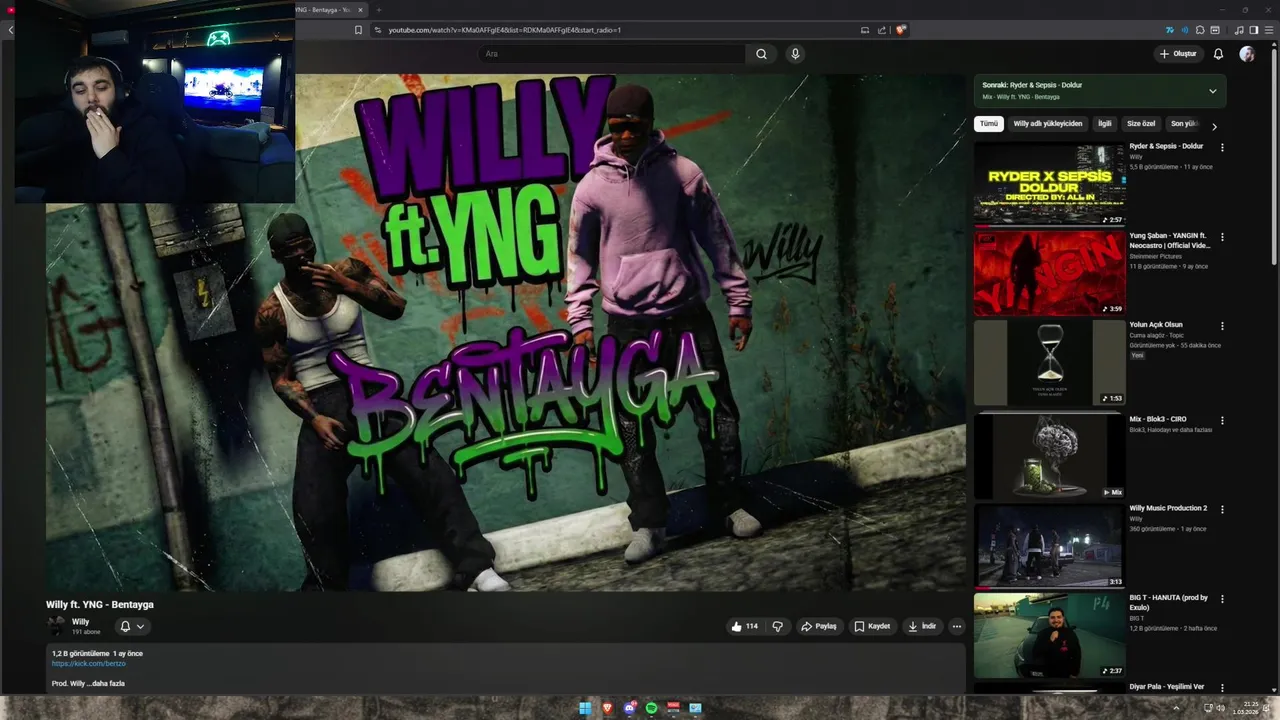Close the Bentayga browser tab
This screenshot has width=1280, height=720.
[x=360, y=10]
